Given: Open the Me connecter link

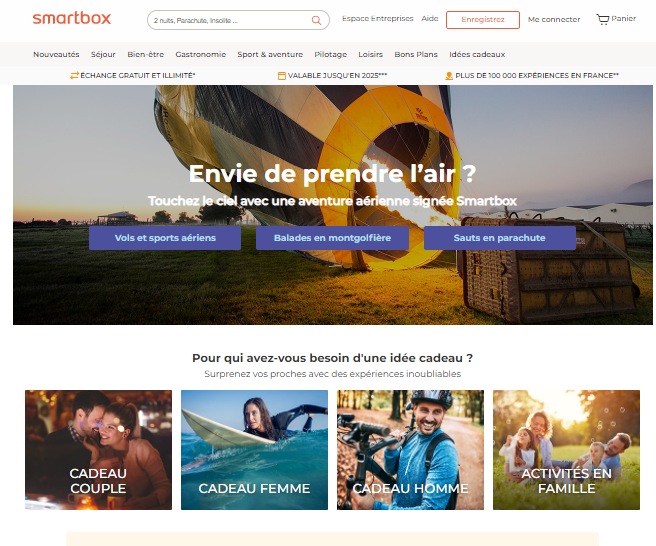Looking at the screenshot, I should 554,19.
